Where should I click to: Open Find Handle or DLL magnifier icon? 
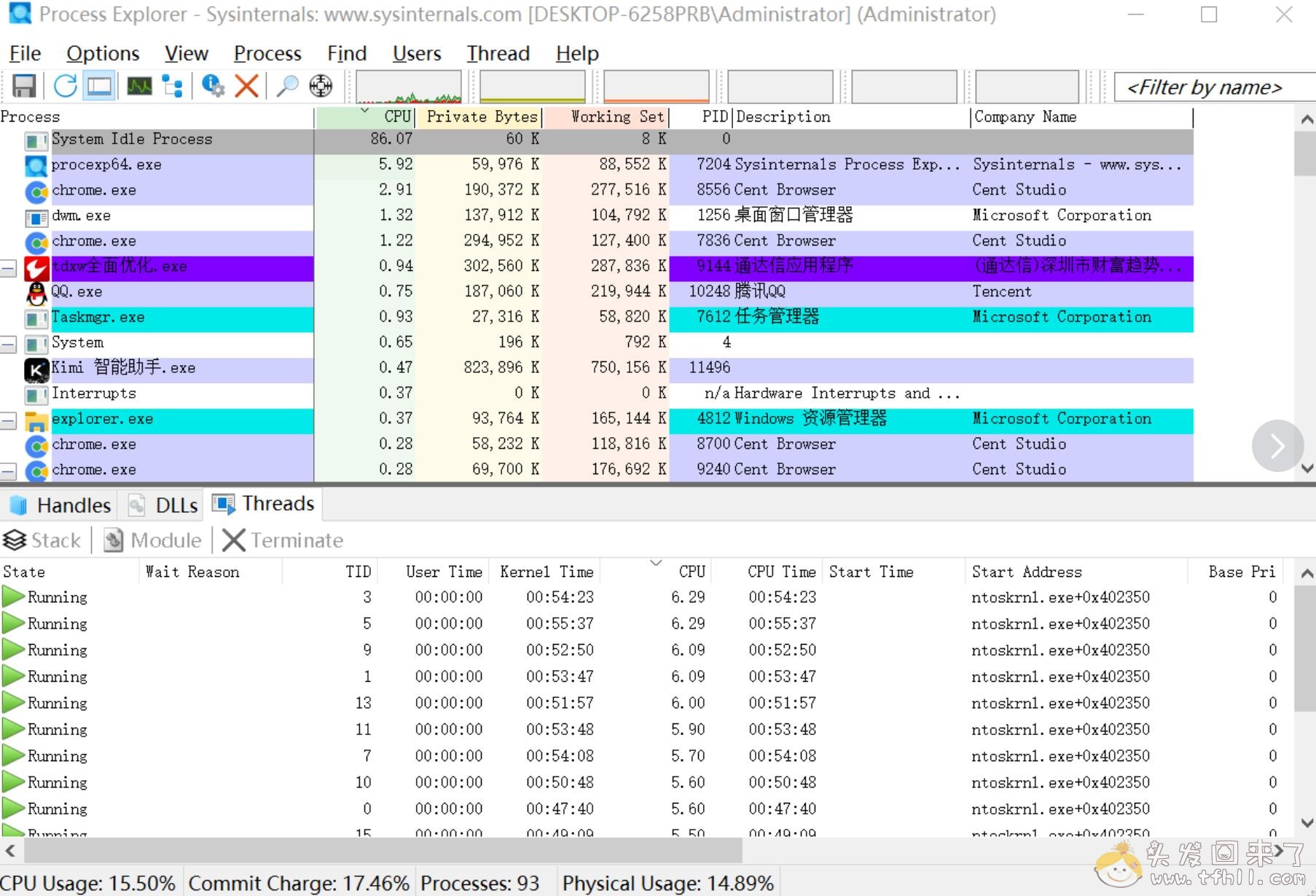(x=287, y=86)
